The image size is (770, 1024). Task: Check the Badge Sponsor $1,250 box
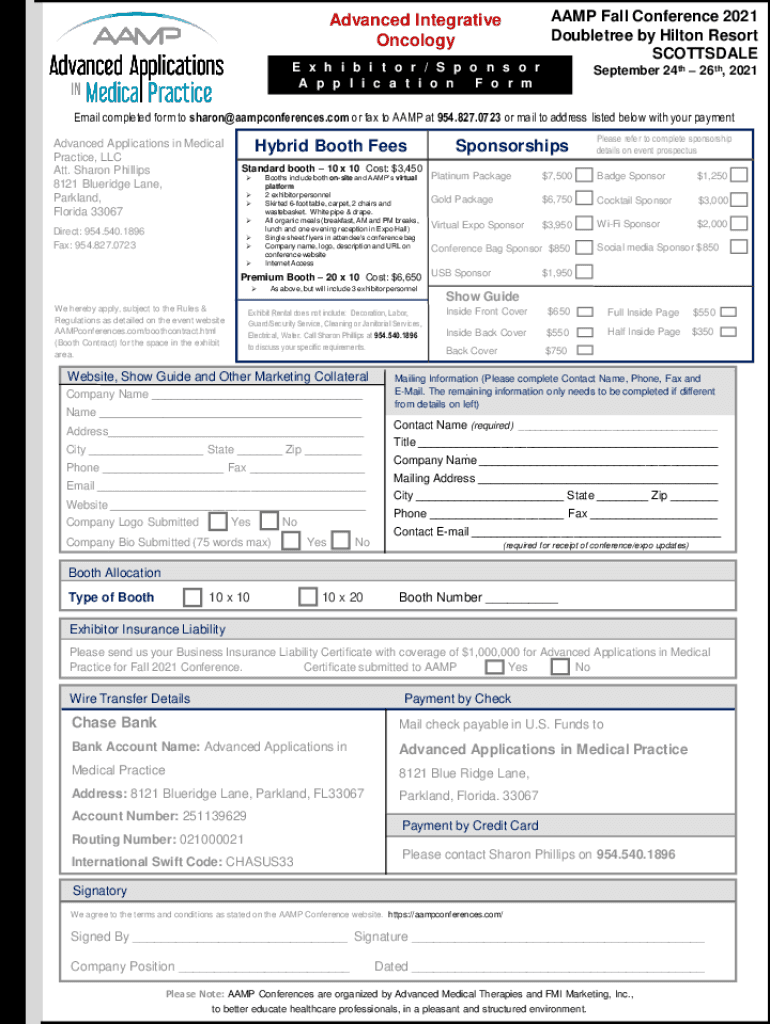pyautogui.click(x=739, y=175)
